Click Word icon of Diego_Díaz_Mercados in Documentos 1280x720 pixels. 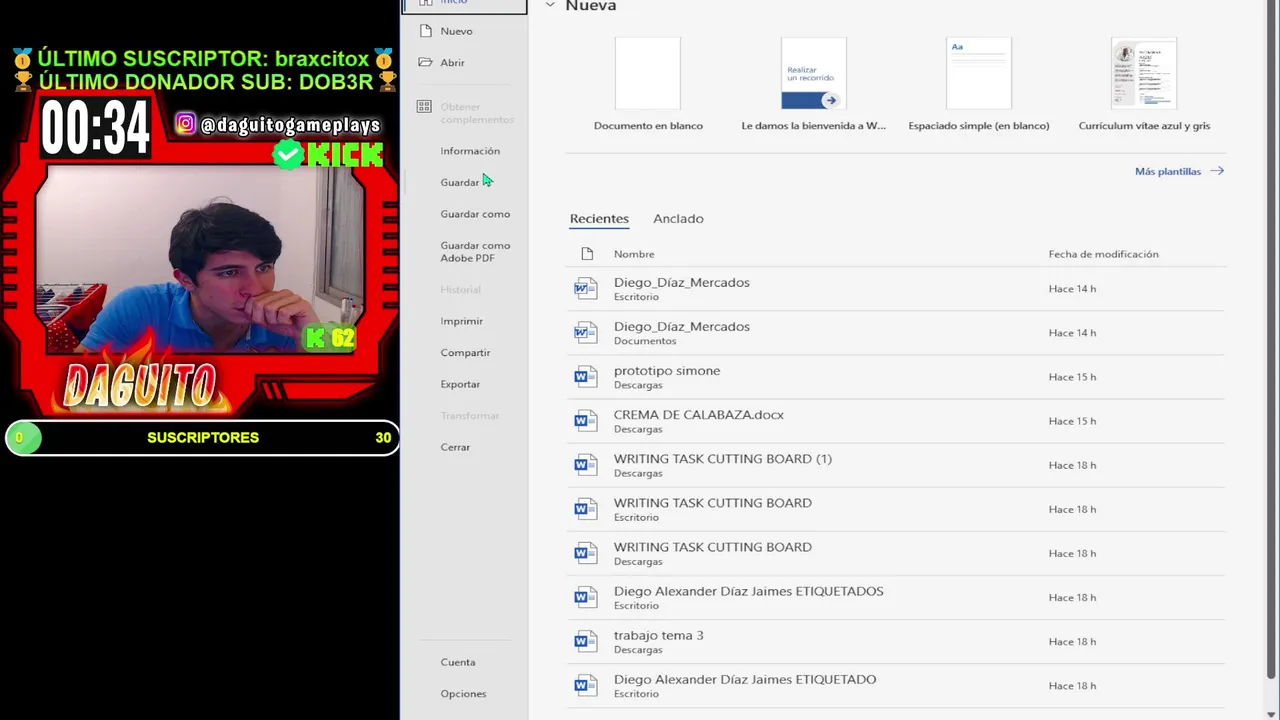pyautogui.click(x=585, y=333)
